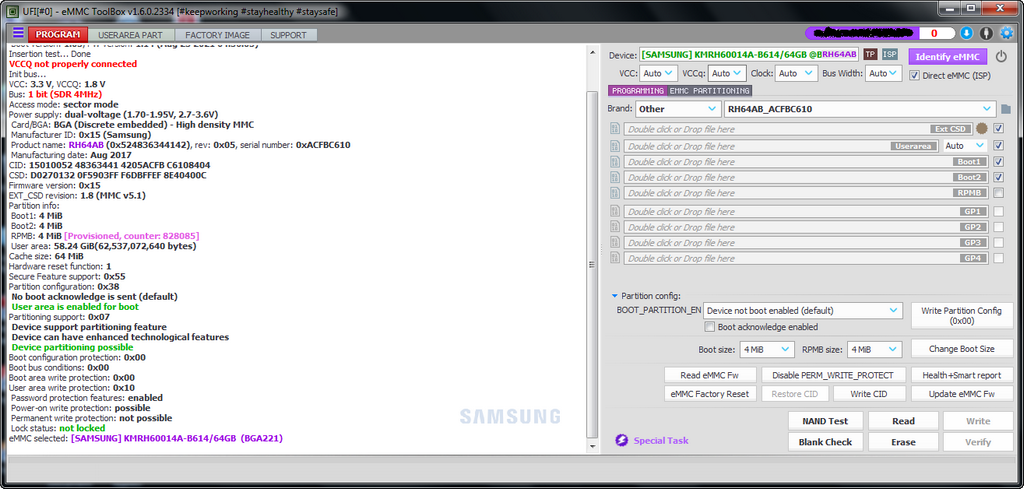Open the RPMB size dropdown
This screenshot has width=1024, height=489.
click(x=874, y=349)
